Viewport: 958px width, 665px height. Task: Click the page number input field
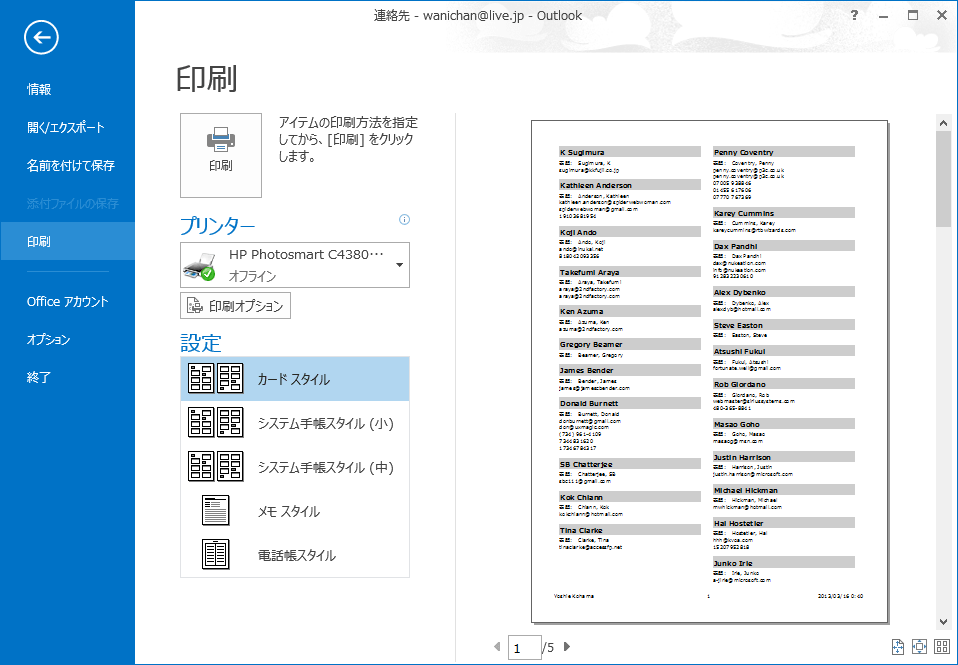524,647
